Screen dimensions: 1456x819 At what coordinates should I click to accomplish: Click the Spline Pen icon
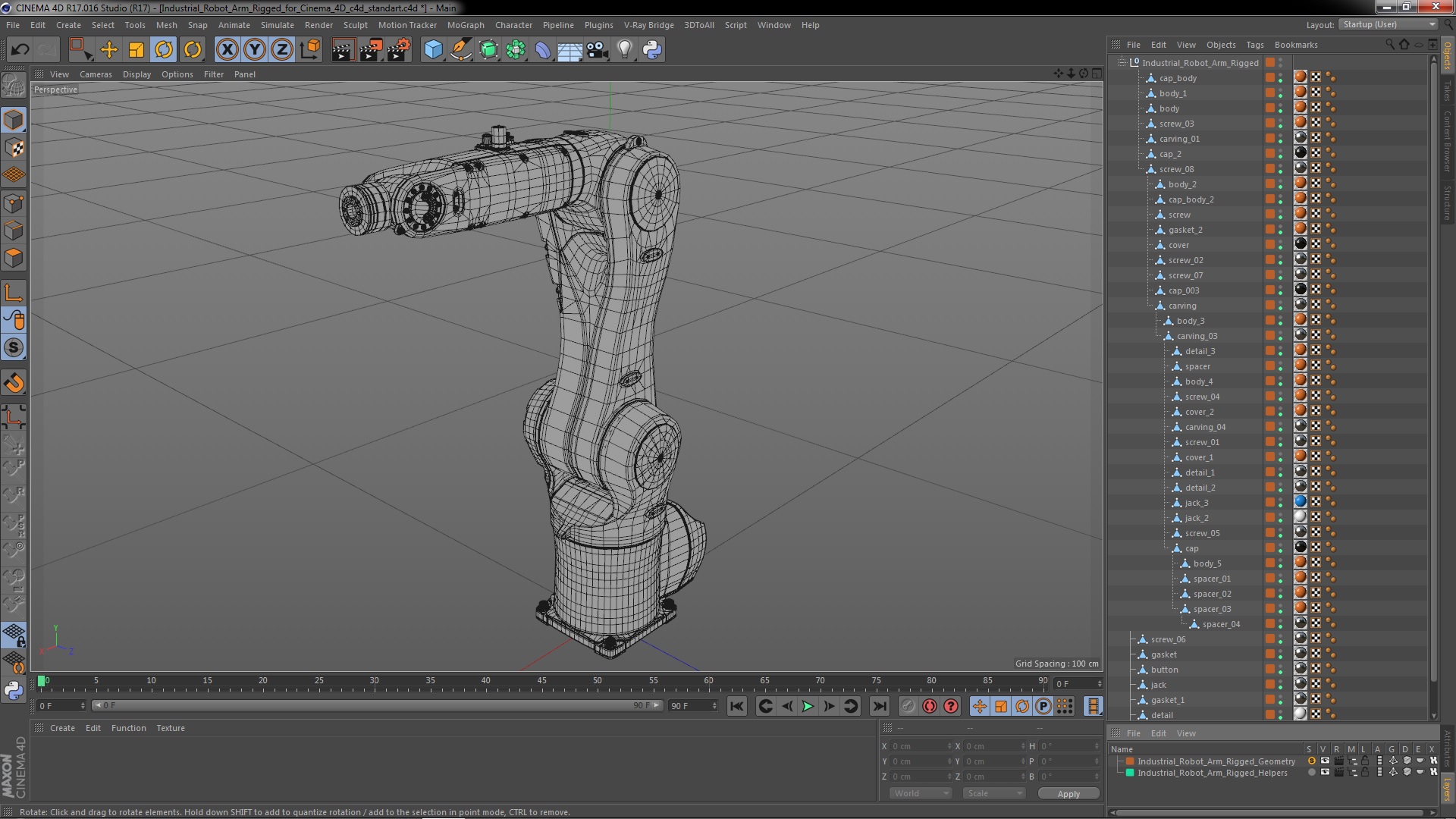460,50
